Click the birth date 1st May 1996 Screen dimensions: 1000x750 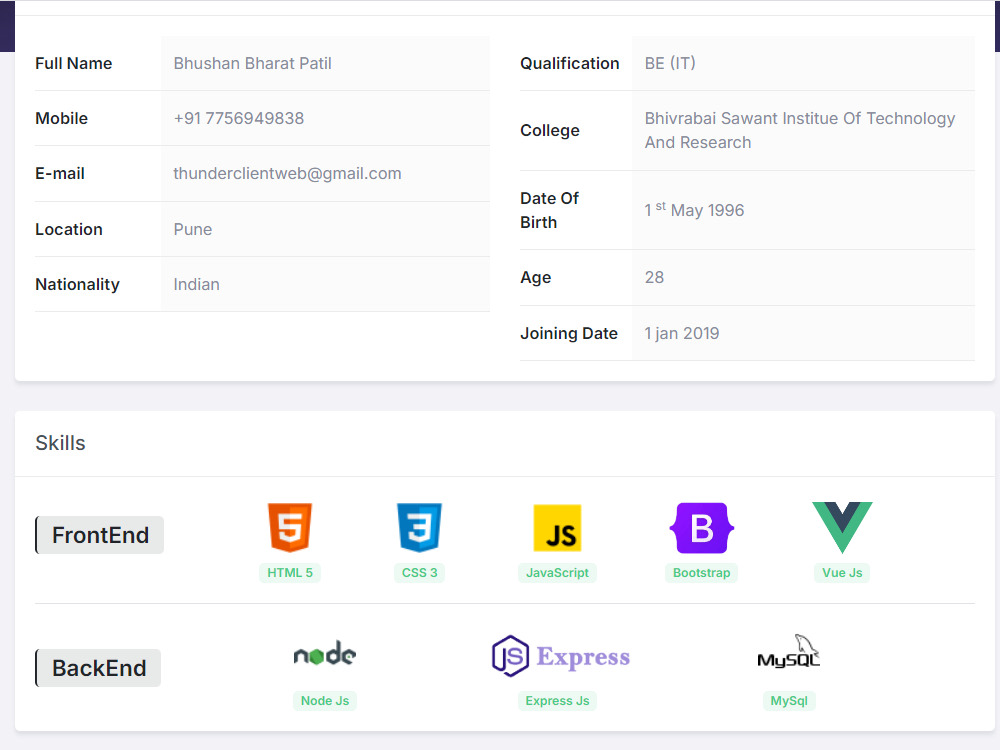(x=694, y=209)
